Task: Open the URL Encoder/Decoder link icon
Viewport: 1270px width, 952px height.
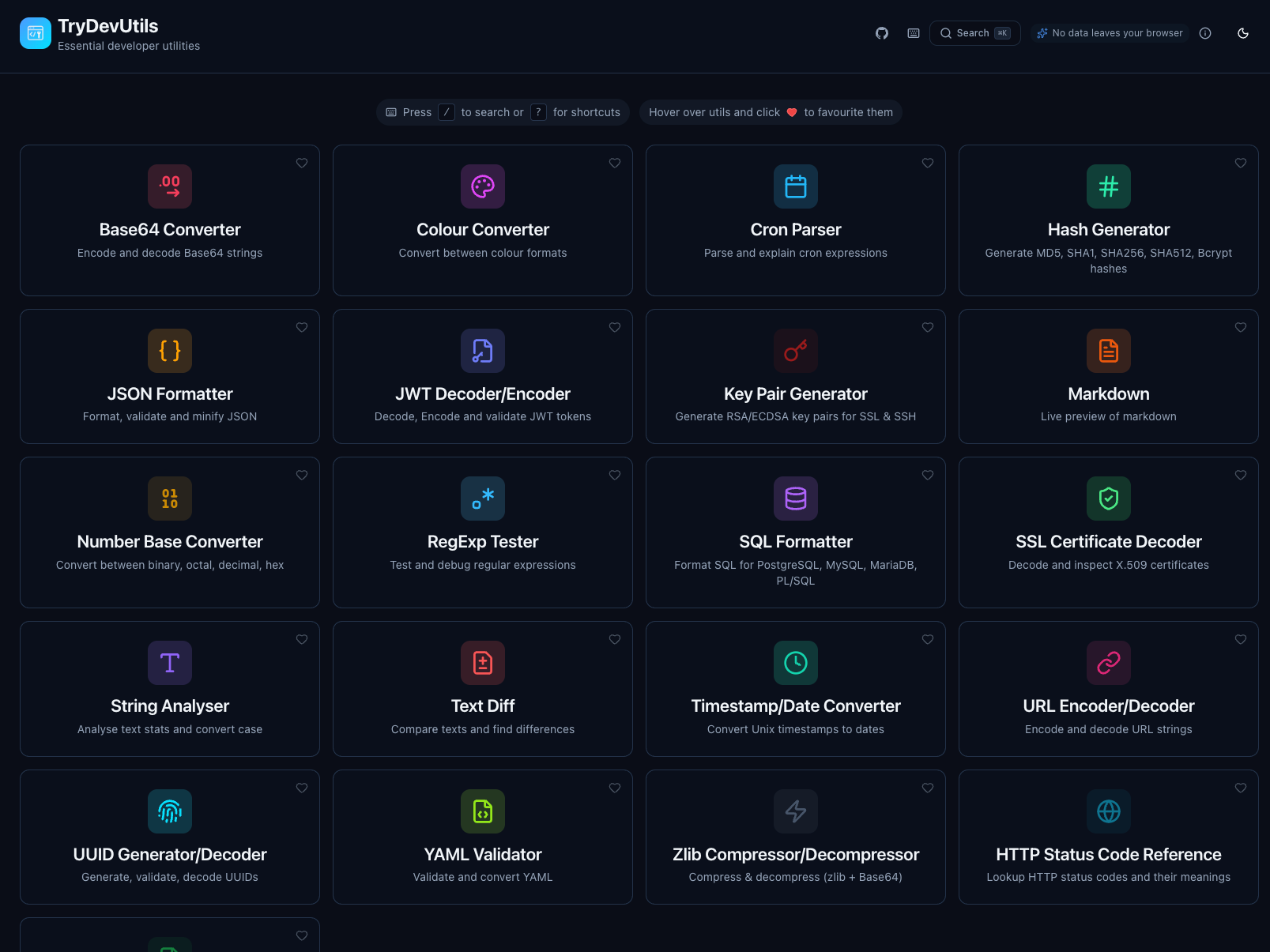Action: pyautogui.click(x=1109, y=663)
